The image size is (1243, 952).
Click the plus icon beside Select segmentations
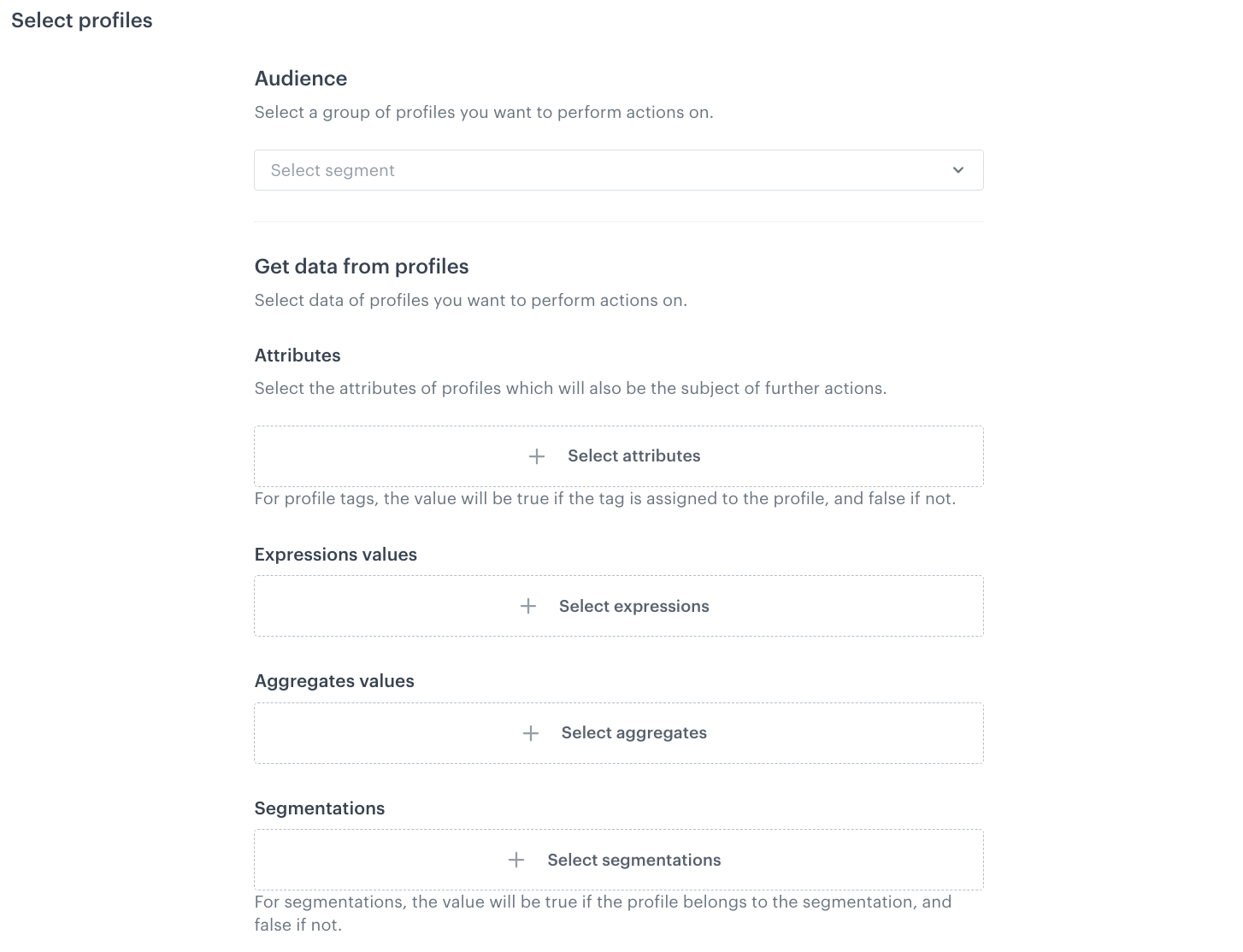pyautogui.click(x=516, y=859)
